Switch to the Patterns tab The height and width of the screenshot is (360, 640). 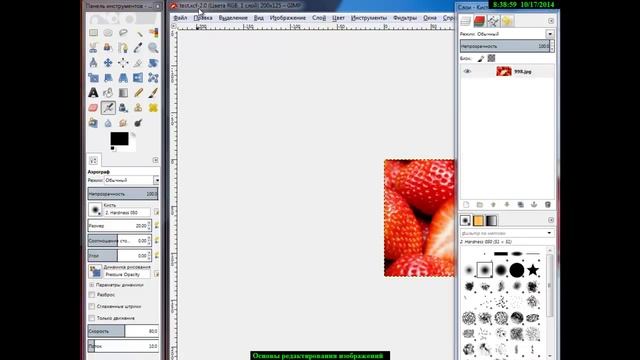pos(478,220)
